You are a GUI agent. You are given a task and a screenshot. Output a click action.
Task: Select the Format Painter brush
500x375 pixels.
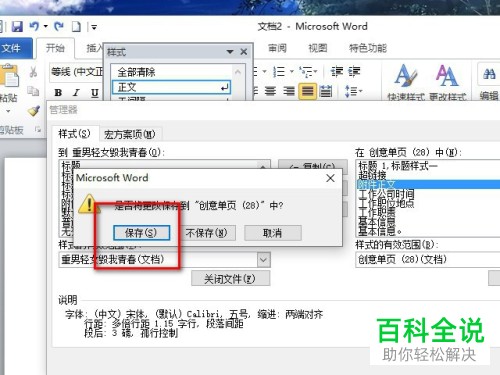(x=34, y=111)
